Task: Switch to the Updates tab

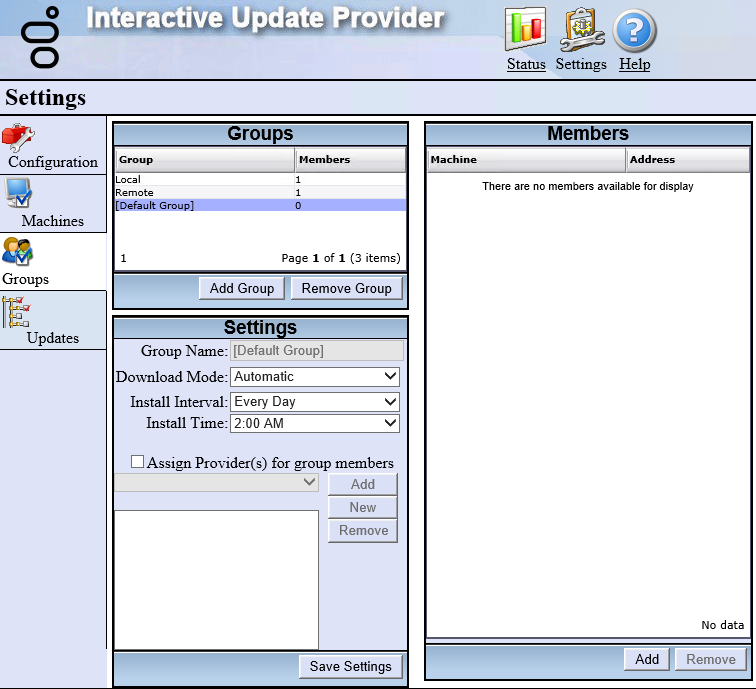Action: coord(53,320)
